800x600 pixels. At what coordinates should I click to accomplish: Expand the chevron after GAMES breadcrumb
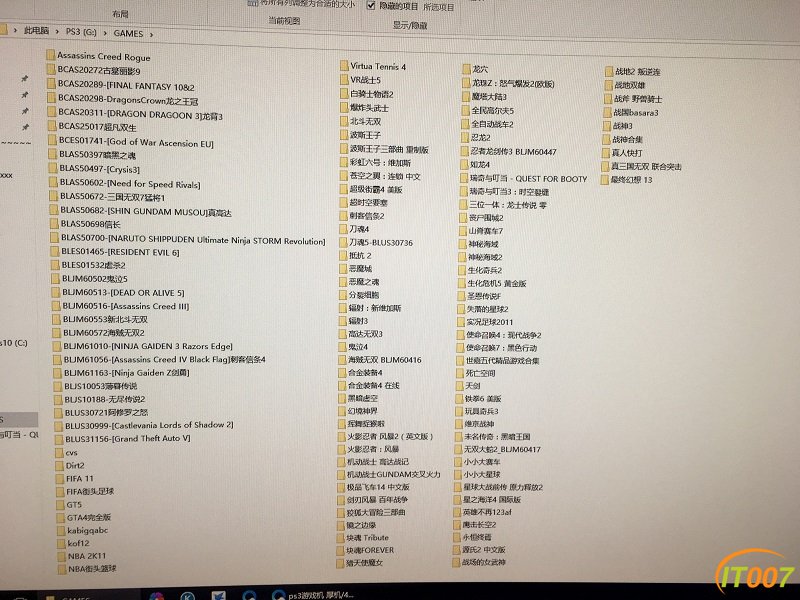pos(151,35)
